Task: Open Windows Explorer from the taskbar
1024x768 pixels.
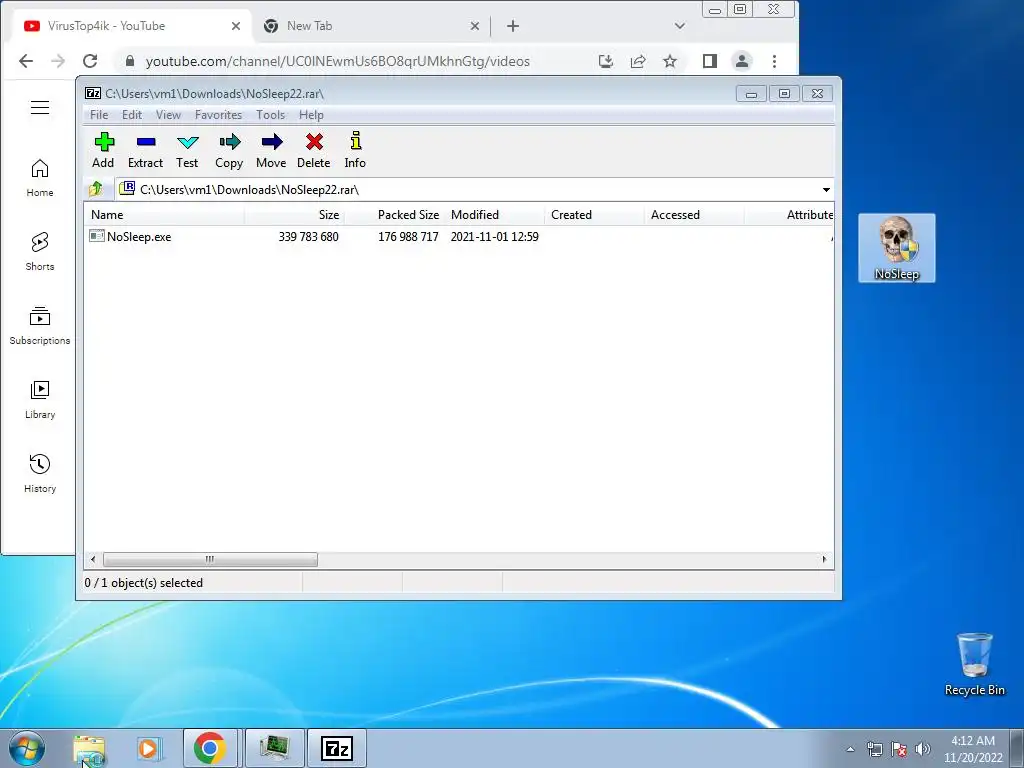Action: 89,749
